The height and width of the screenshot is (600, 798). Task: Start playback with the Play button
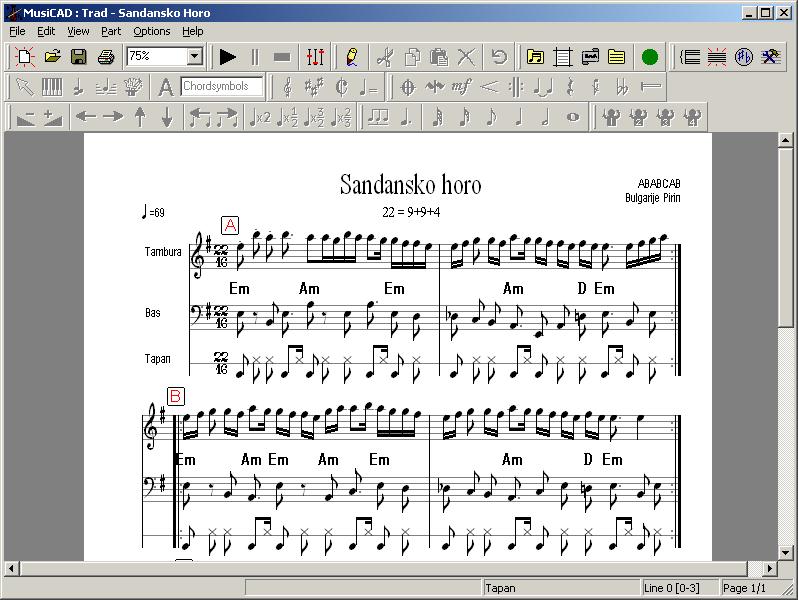click(227, 57)
